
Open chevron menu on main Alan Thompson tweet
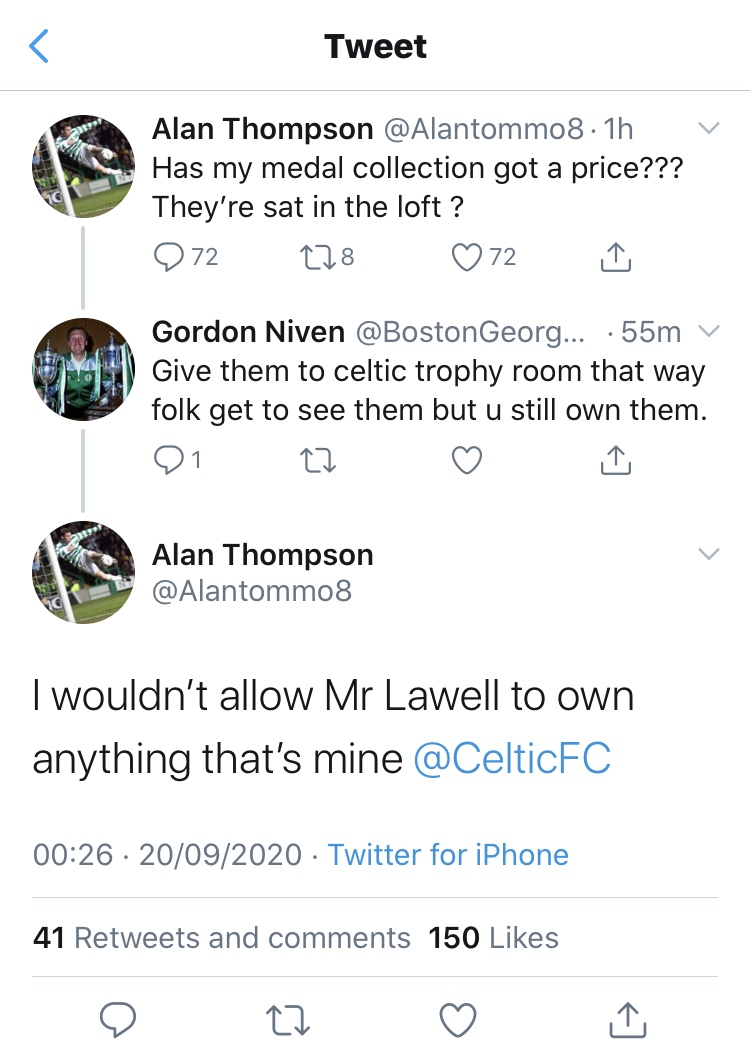click(x=708, y=554)
